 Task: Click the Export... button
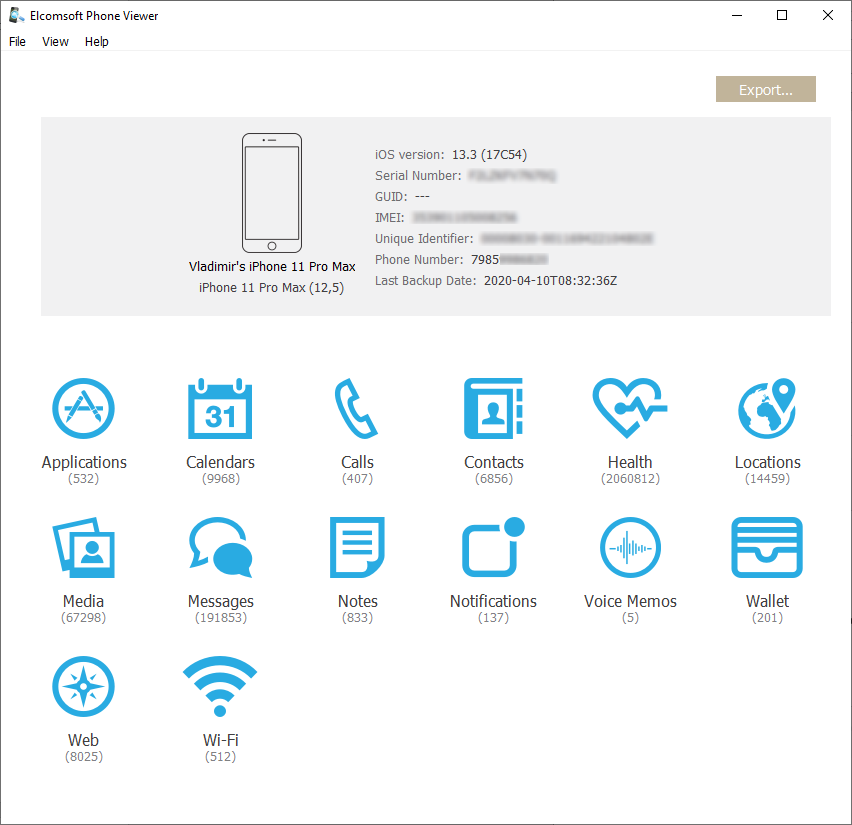(x=765, y=90)
